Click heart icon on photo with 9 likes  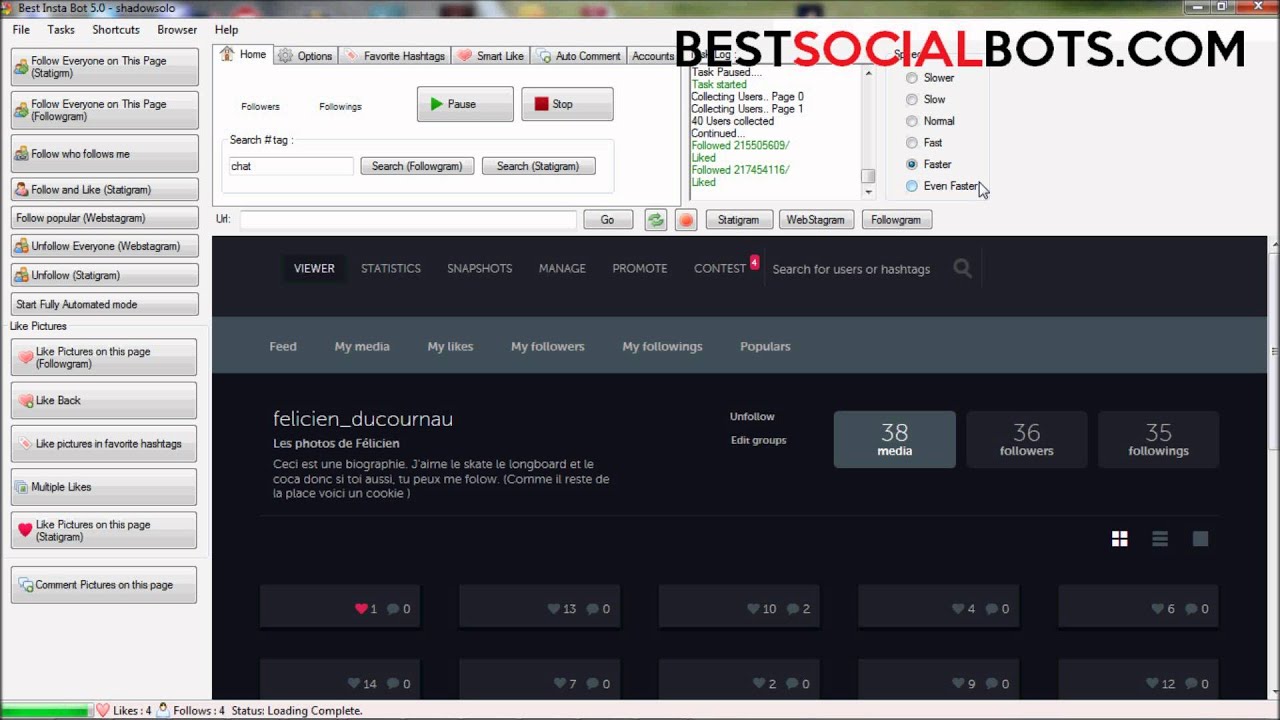[957, 684]
